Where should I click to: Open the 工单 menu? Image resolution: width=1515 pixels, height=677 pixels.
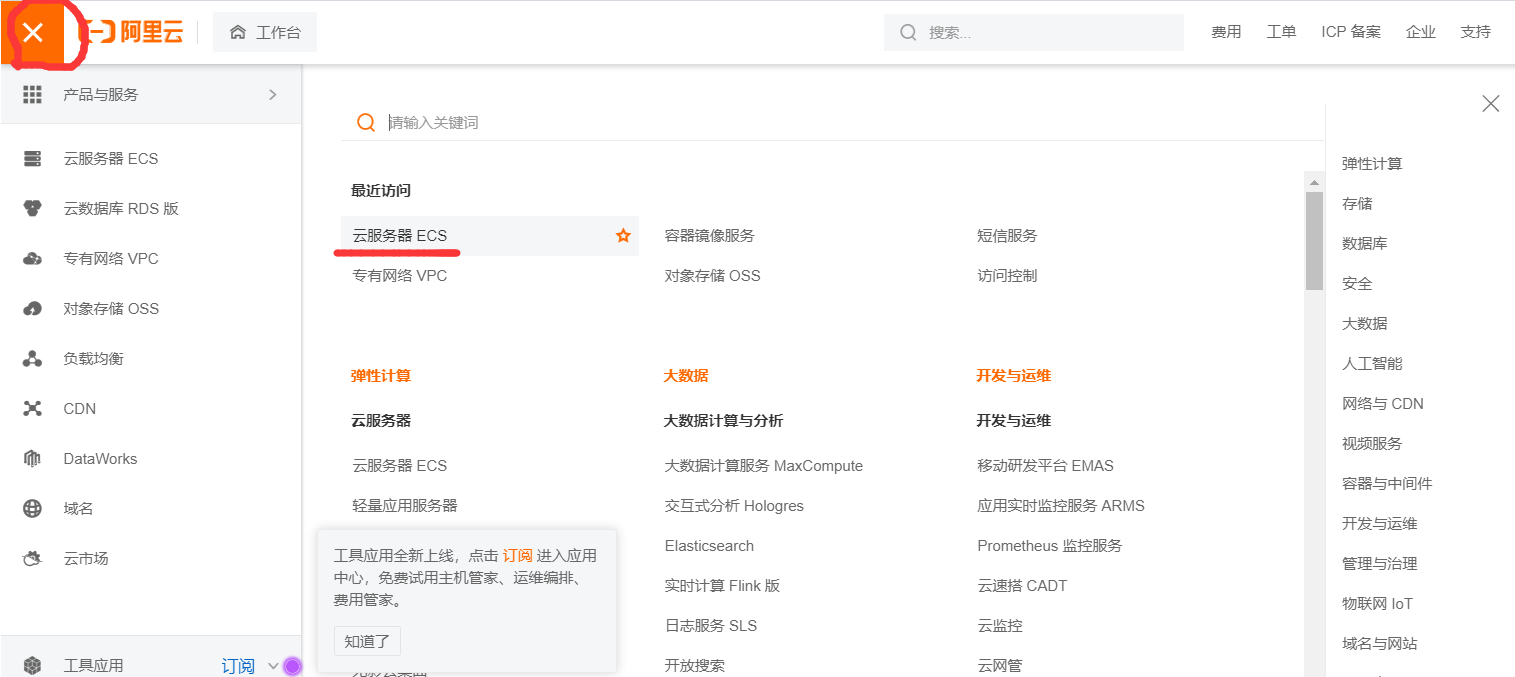1281,32
